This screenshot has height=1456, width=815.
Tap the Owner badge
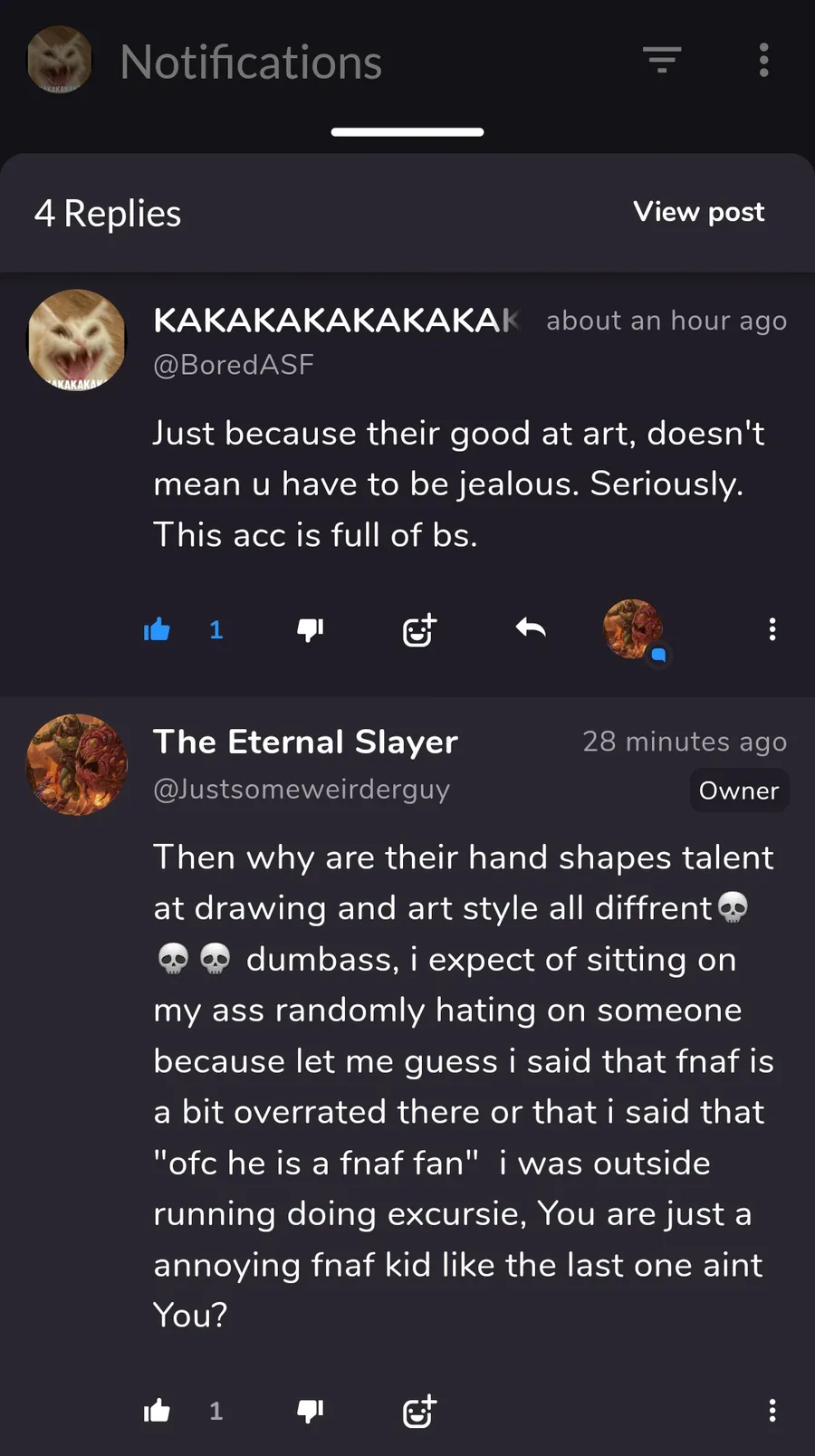(x=738, y=790)
